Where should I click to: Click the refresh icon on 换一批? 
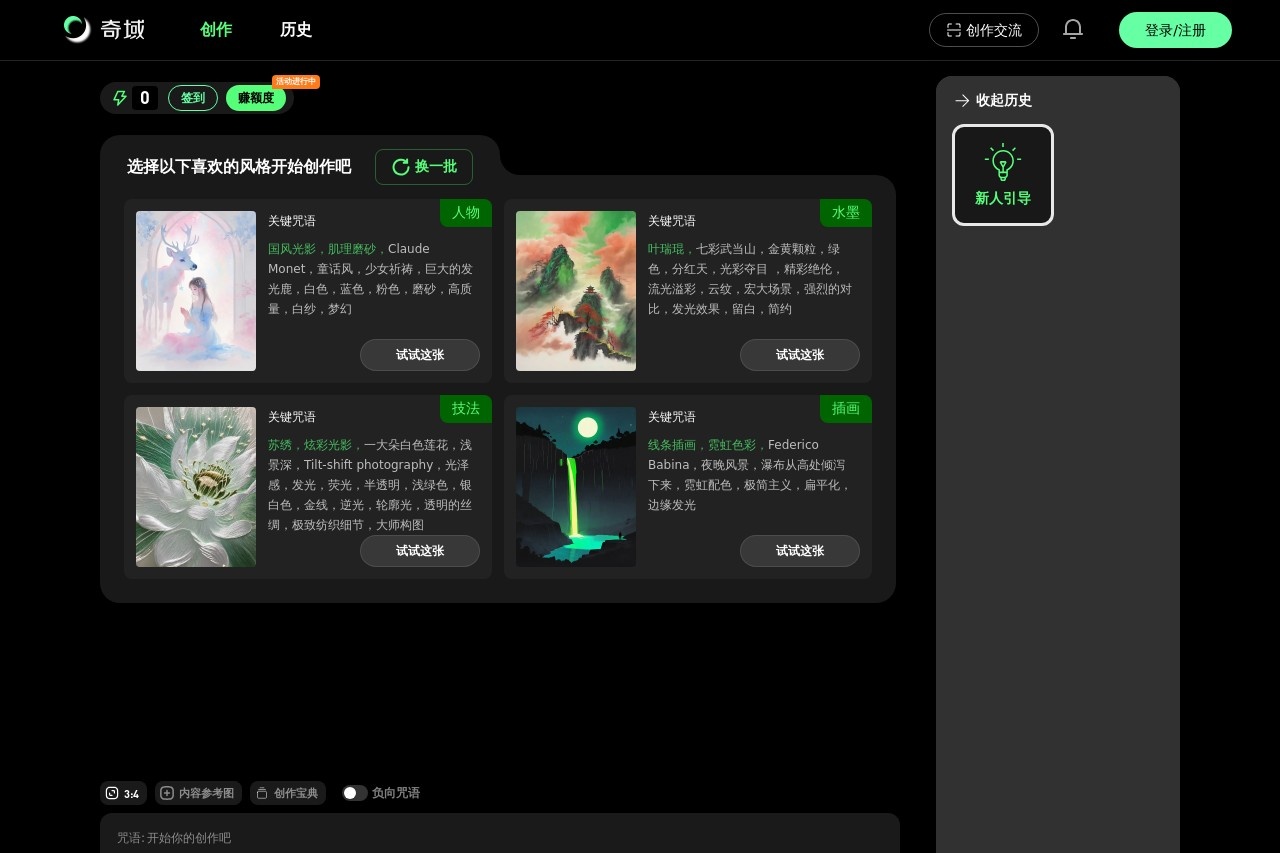tap(401, 167)
